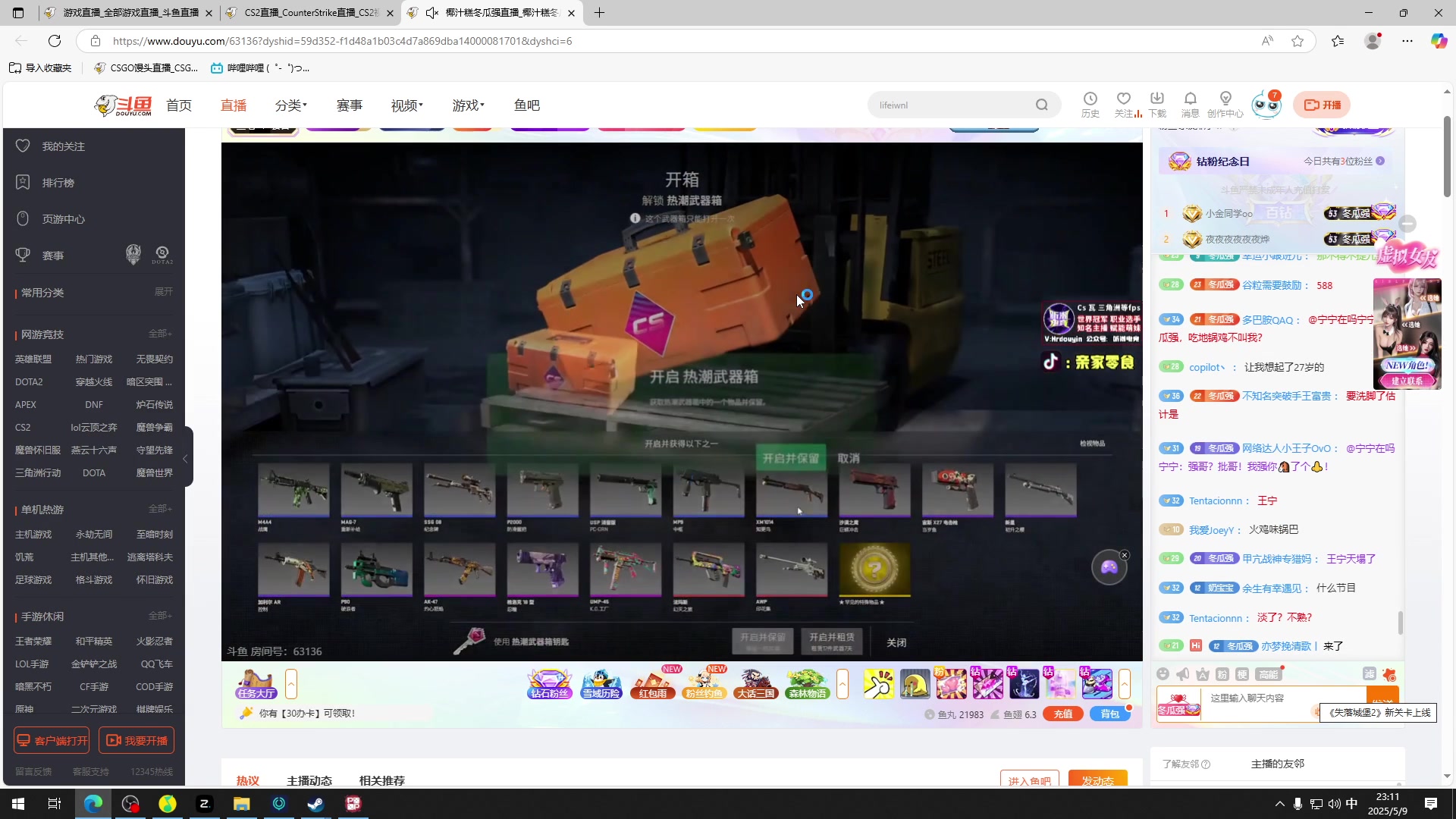The height and width of the screenshot is (819, 1456).
Task: Switch to the 相关推荐 tab
Action: (382, 780)
